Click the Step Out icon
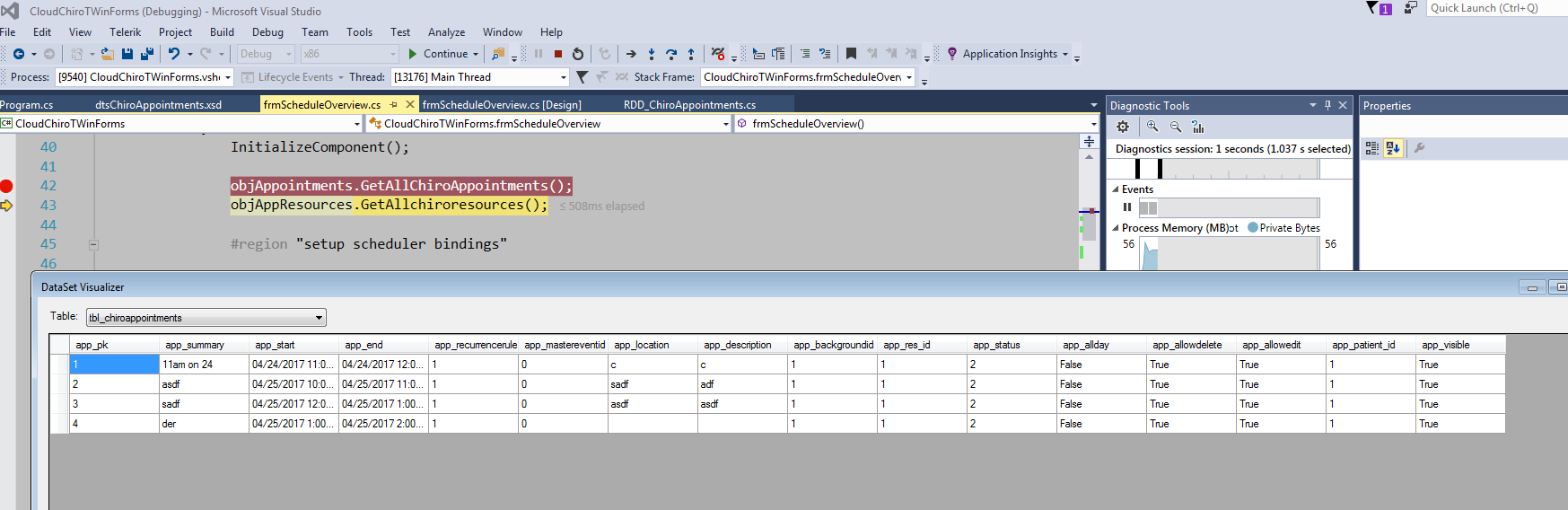The height and width of the screenshot is (510, 1568). click(x=691, y=54)
